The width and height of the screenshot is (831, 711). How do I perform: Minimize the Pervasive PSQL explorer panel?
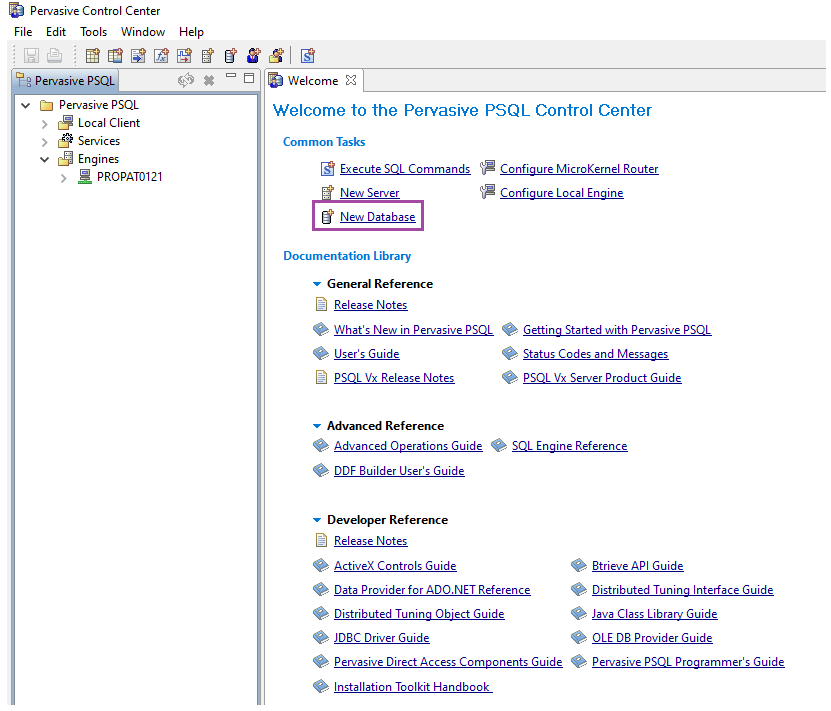pos(231,76)
